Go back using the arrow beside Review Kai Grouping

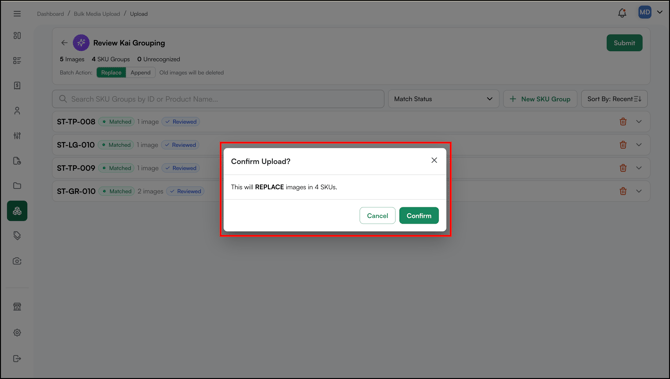click(64, 43)
